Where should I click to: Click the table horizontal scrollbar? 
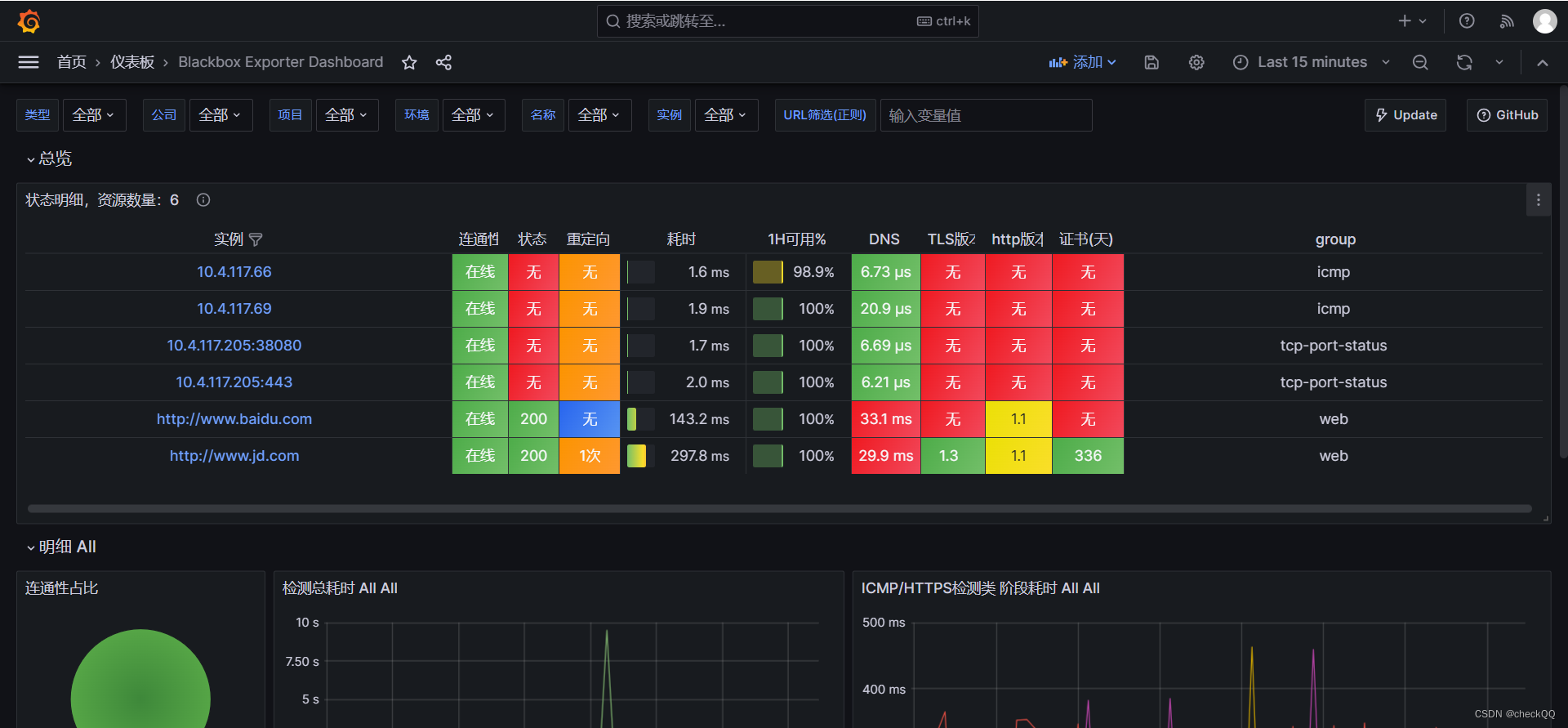(779, 508)
